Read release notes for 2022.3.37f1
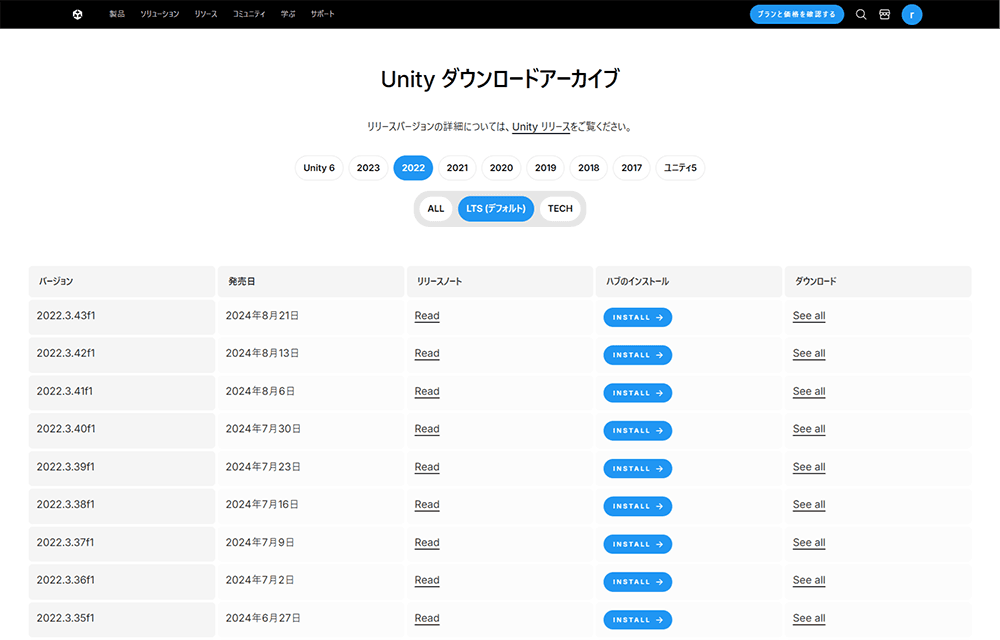Viewport: 1000px width, 640px height. coord(427,542)
